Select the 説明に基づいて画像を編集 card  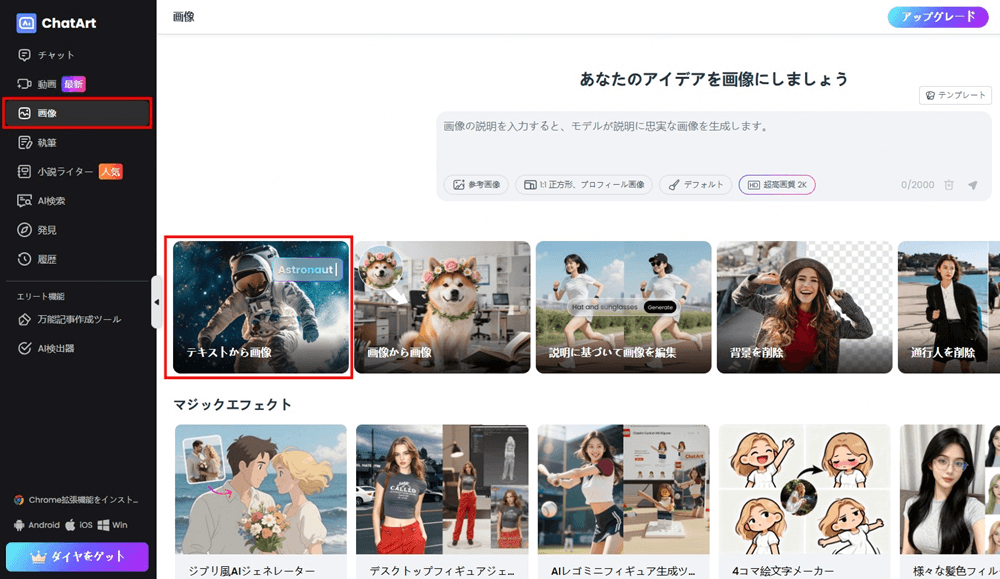623,307
